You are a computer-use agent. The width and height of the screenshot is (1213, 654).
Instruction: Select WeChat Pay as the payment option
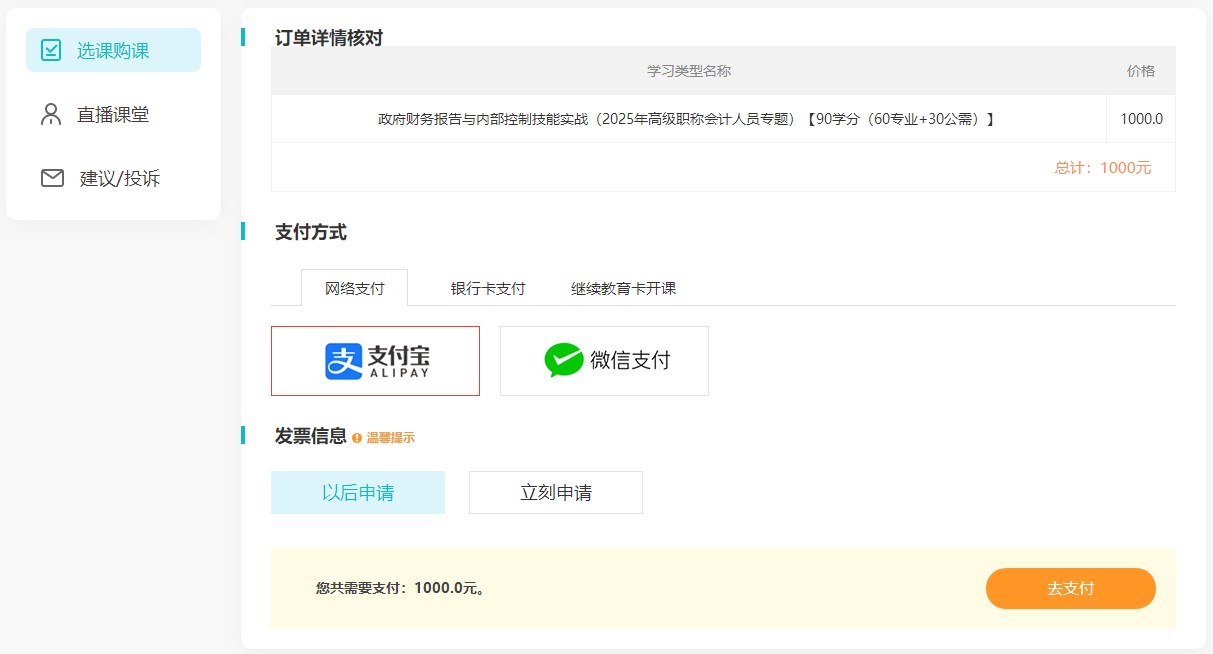click(x=604, y=360)
